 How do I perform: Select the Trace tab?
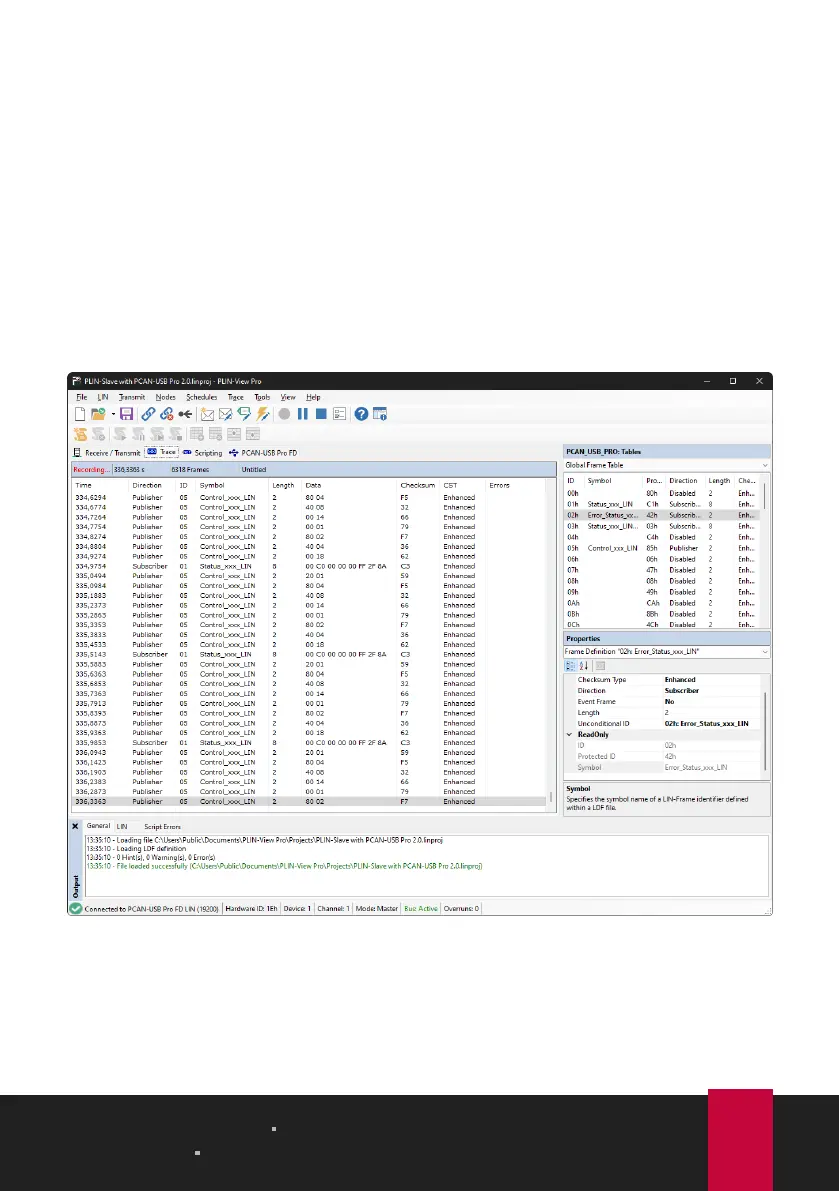(x=162, y=452)
